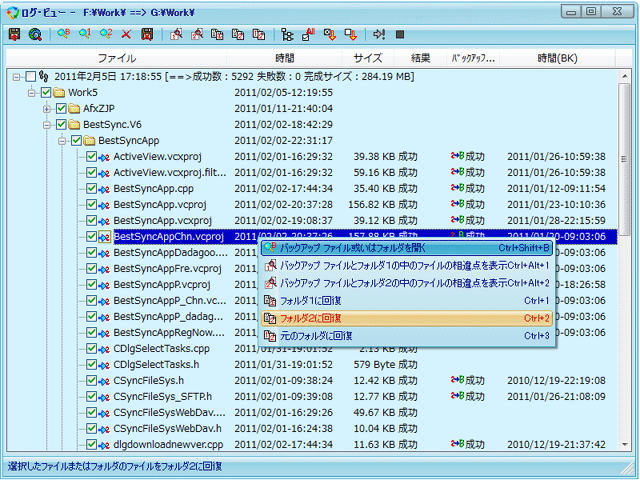640x480 pixels.
Task: Click the check All toolbar icon
Action: pyautogui.click(x=309, y=34)
